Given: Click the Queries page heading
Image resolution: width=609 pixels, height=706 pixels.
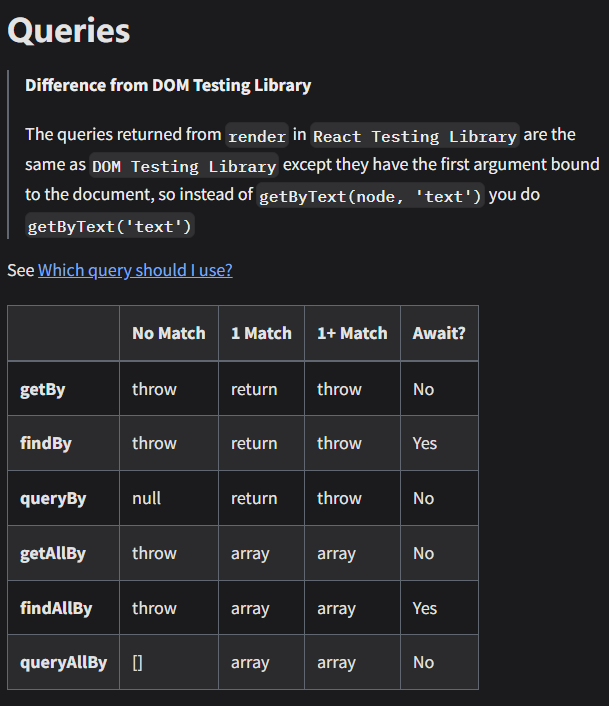Looking at the screenshot, I should (69, 30).
